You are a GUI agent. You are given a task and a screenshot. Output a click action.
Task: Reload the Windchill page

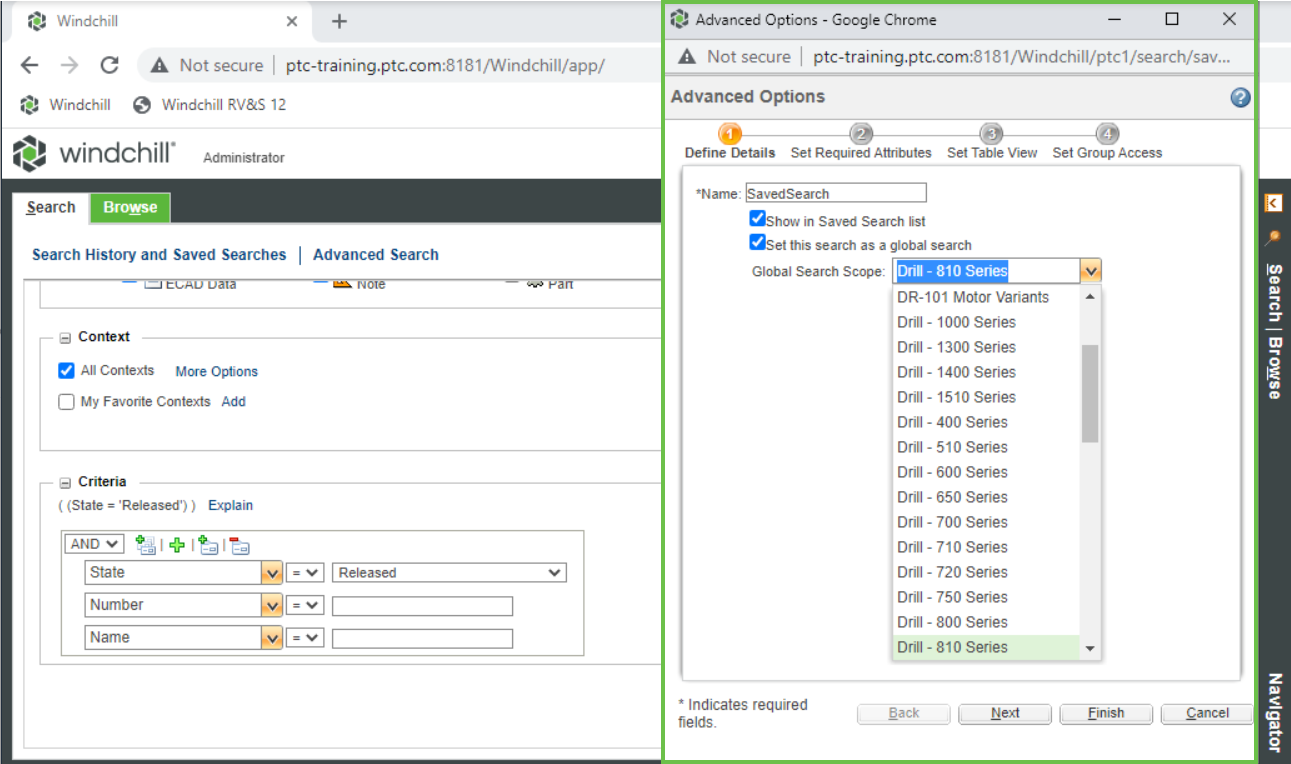click(x=109, y=65)
